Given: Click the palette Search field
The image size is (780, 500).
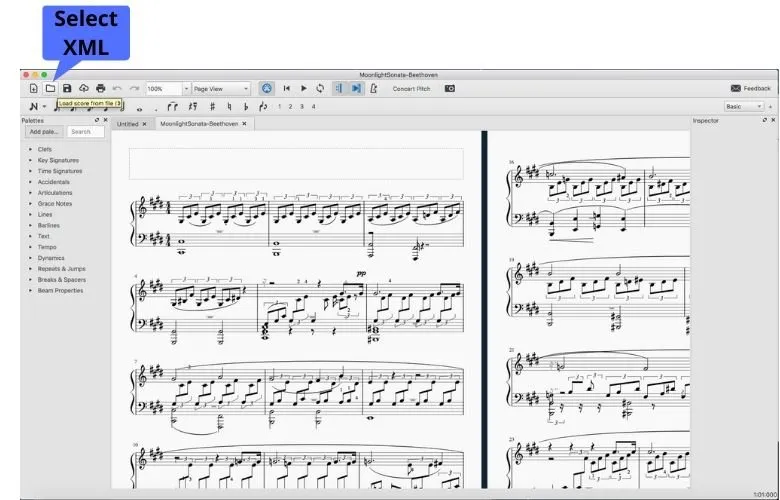Looking at the screenshot, I should [x=86, y=131].
